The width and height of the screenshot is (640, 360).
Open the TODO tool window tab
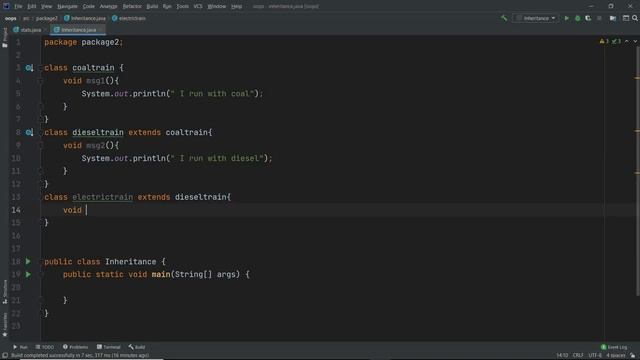tap(45, 347)
